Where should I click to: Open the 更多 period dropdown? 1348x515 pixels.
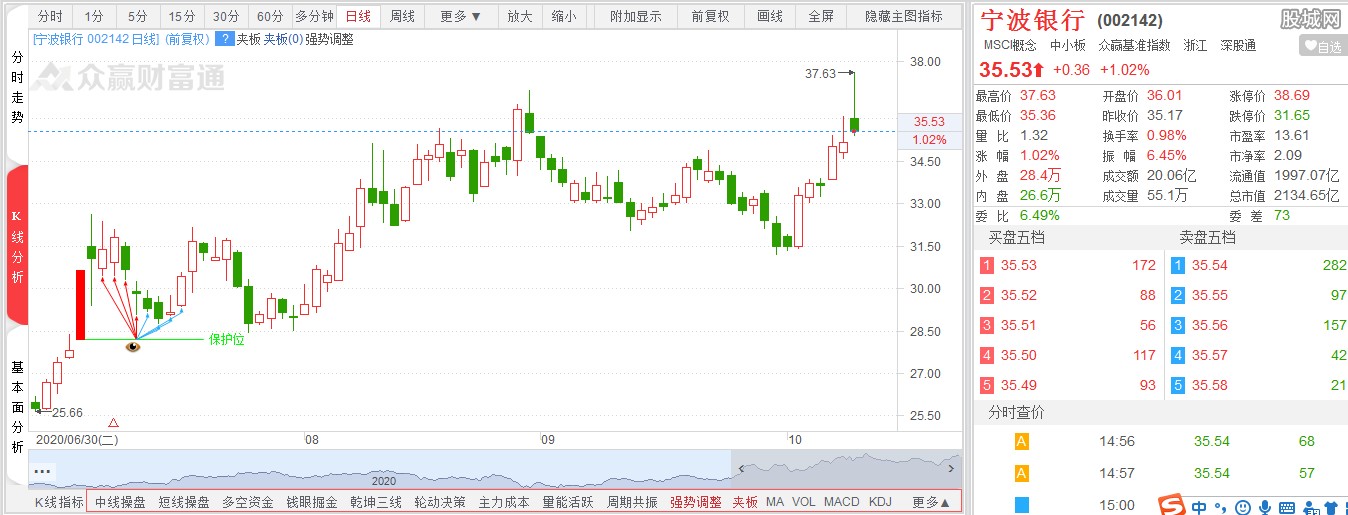point(460,17)
